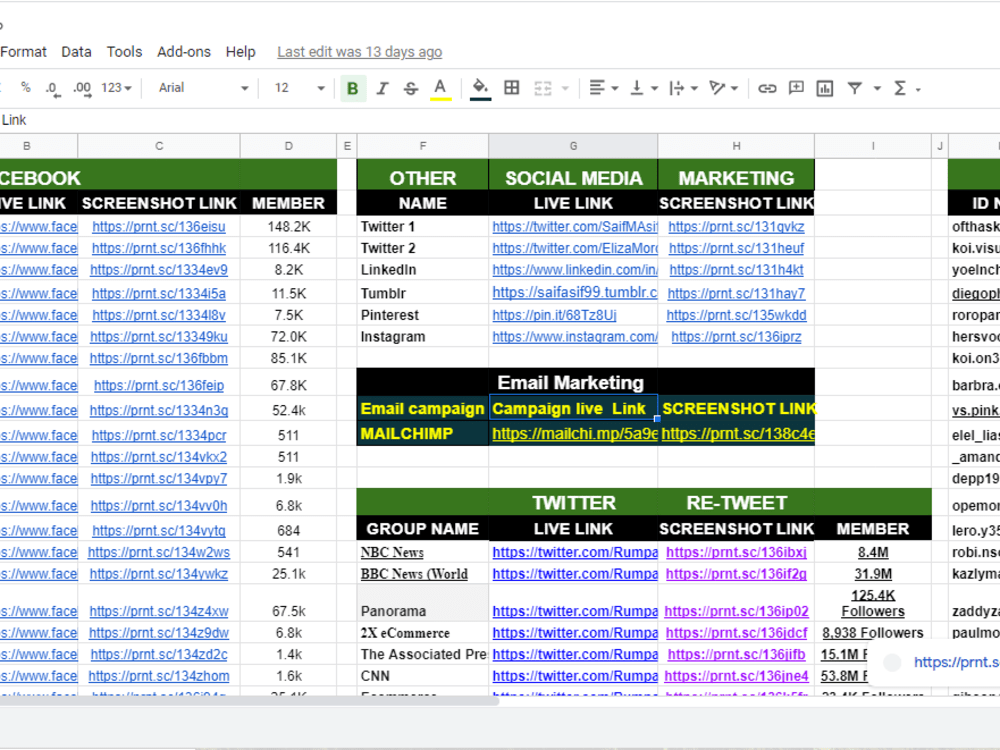The width and height of the screenshot is (1000, 750).
Task: Open LinkedIn live link
Action: [x=575, y=270]
